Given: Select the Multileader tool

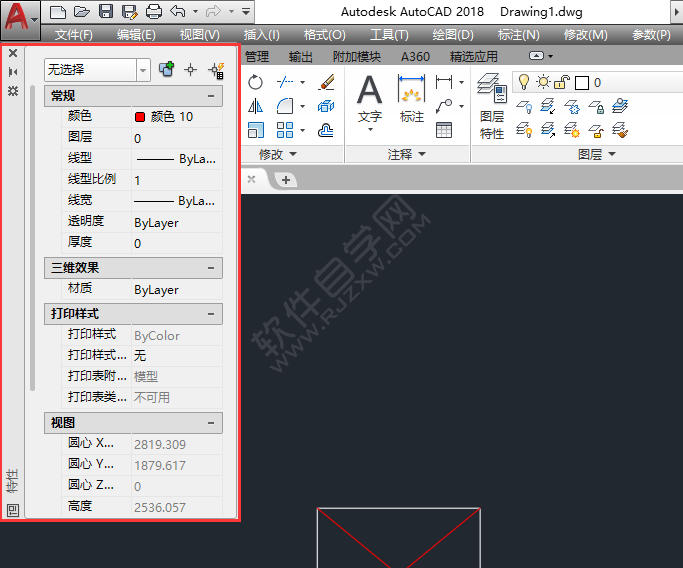Looking at the screenshot, I should (x=444, y=106).
